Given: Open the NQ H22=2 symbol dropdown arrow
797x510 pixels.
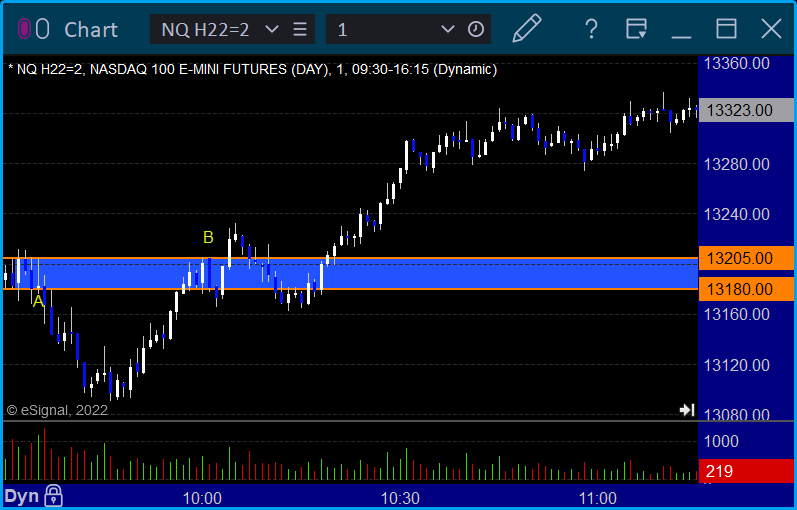Looking at the screenshot, I should coord(272,29).
